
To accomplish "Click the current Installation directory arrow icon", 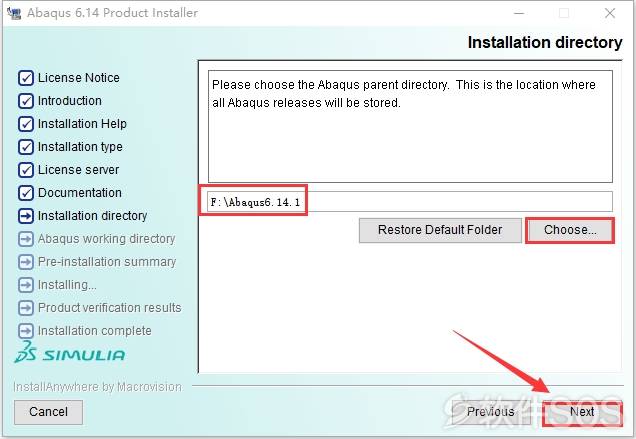I will pyautogui.click(x=26, y=216).
